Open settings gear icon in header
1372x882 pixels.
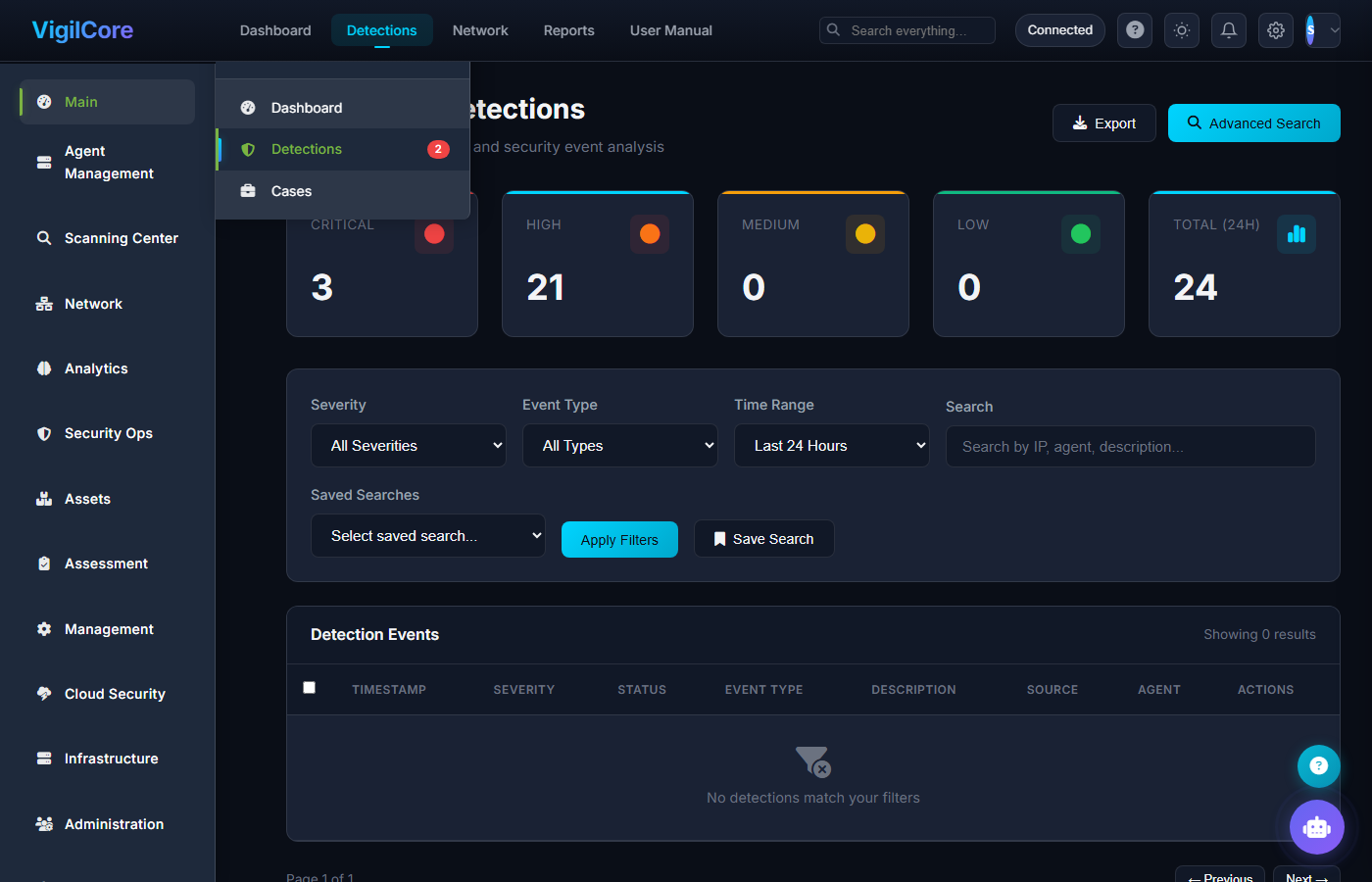[1276, 30]
